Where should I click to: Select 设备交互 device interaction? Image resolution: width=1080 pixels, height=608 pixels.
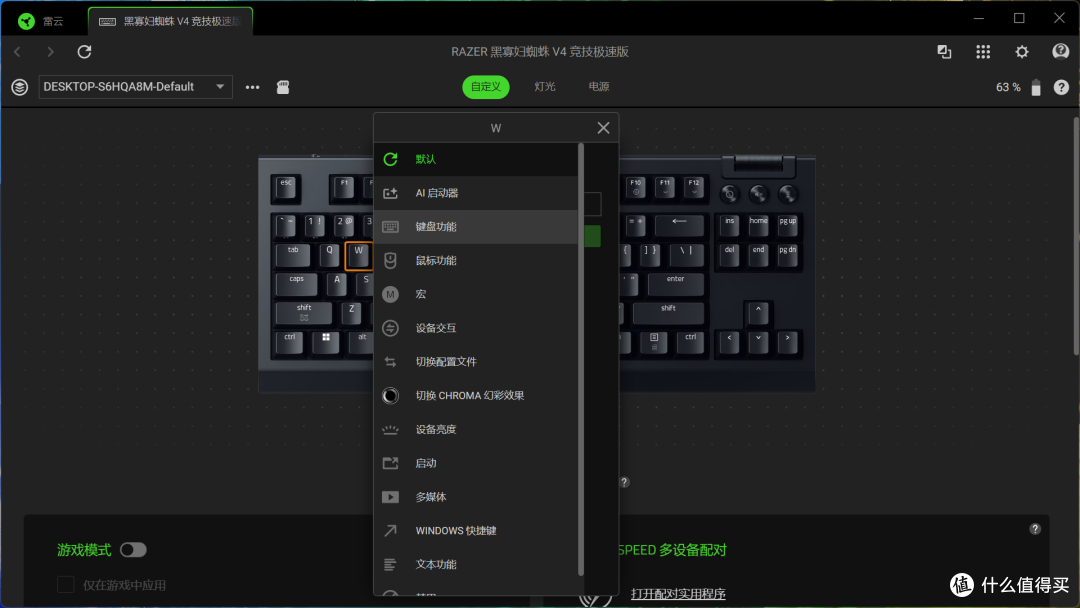click(x=476, y=328)
